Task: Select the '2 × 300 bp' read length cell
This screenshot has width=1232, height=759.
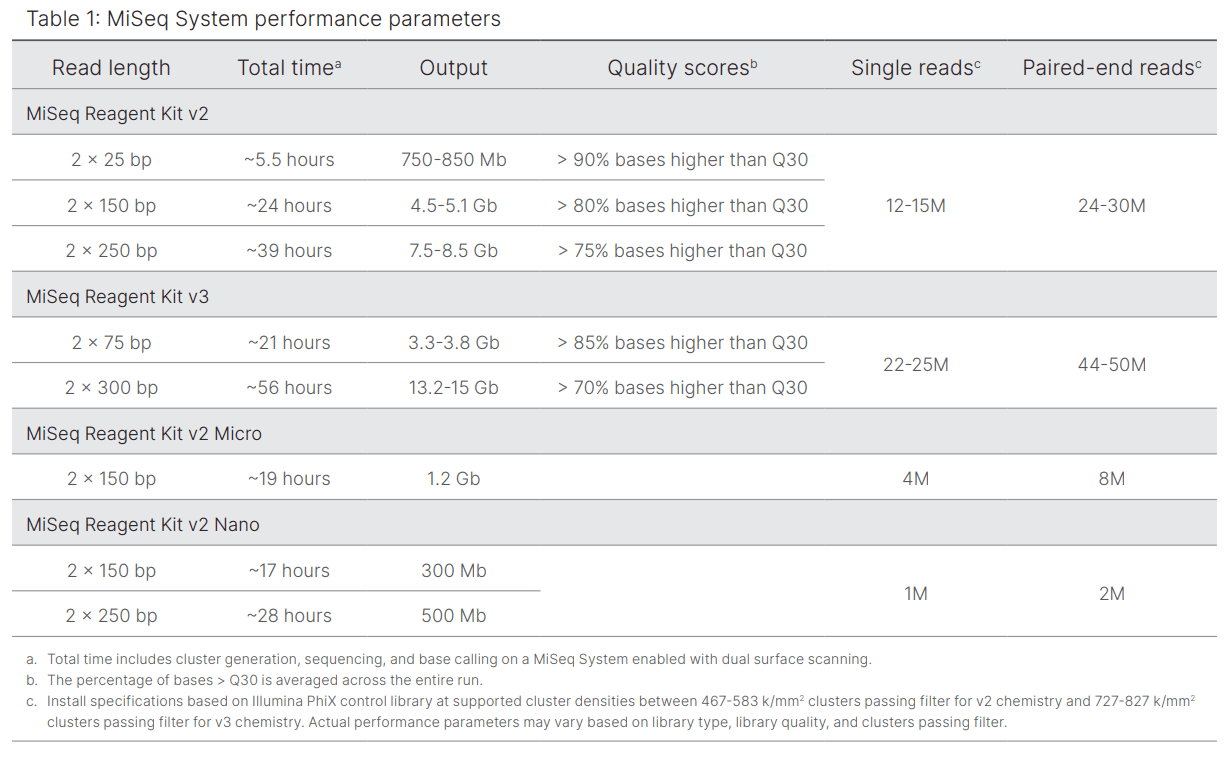Action: 111,388
